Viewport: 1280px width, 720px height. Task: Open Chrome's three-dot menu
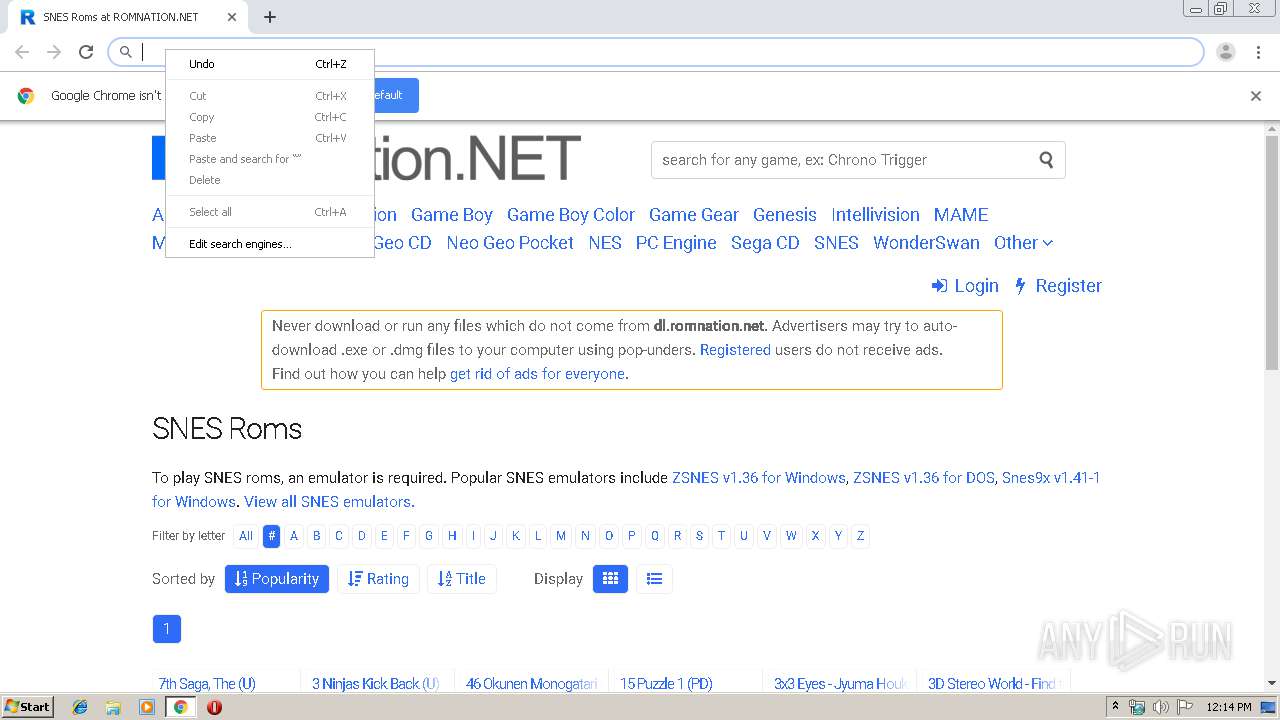click(1258, 52)
